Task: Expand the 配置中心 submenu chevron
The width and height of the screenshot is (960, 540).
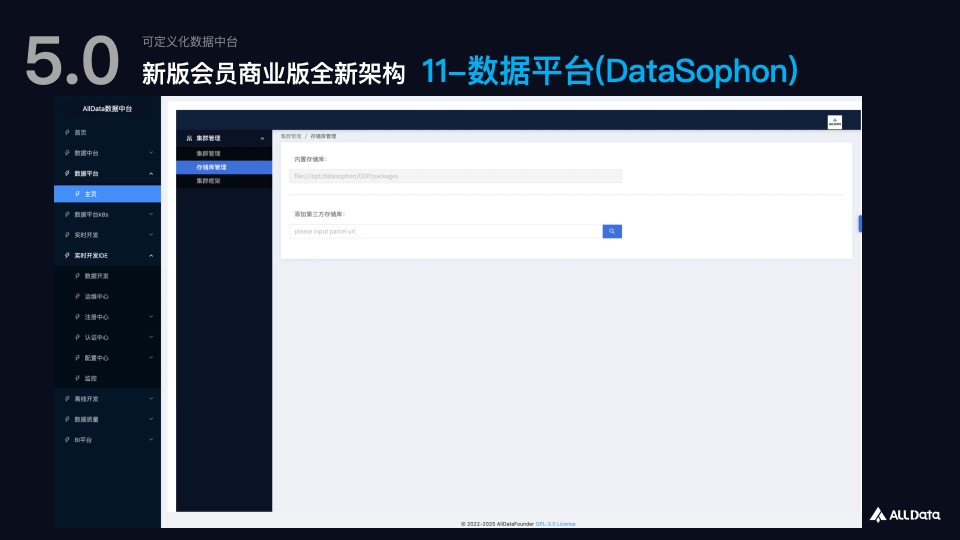Action: click(151, 358)
